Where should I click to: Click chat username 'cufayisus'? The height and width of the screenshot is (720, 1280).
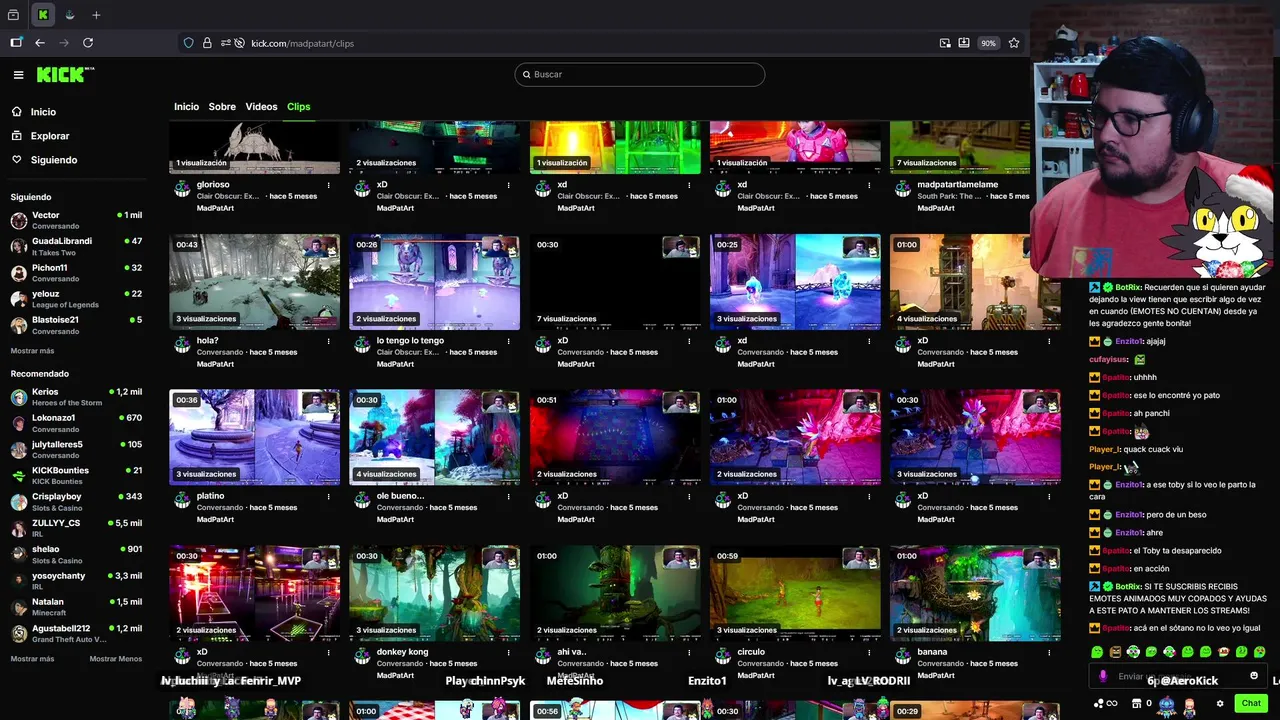[x=1109, y=359]
